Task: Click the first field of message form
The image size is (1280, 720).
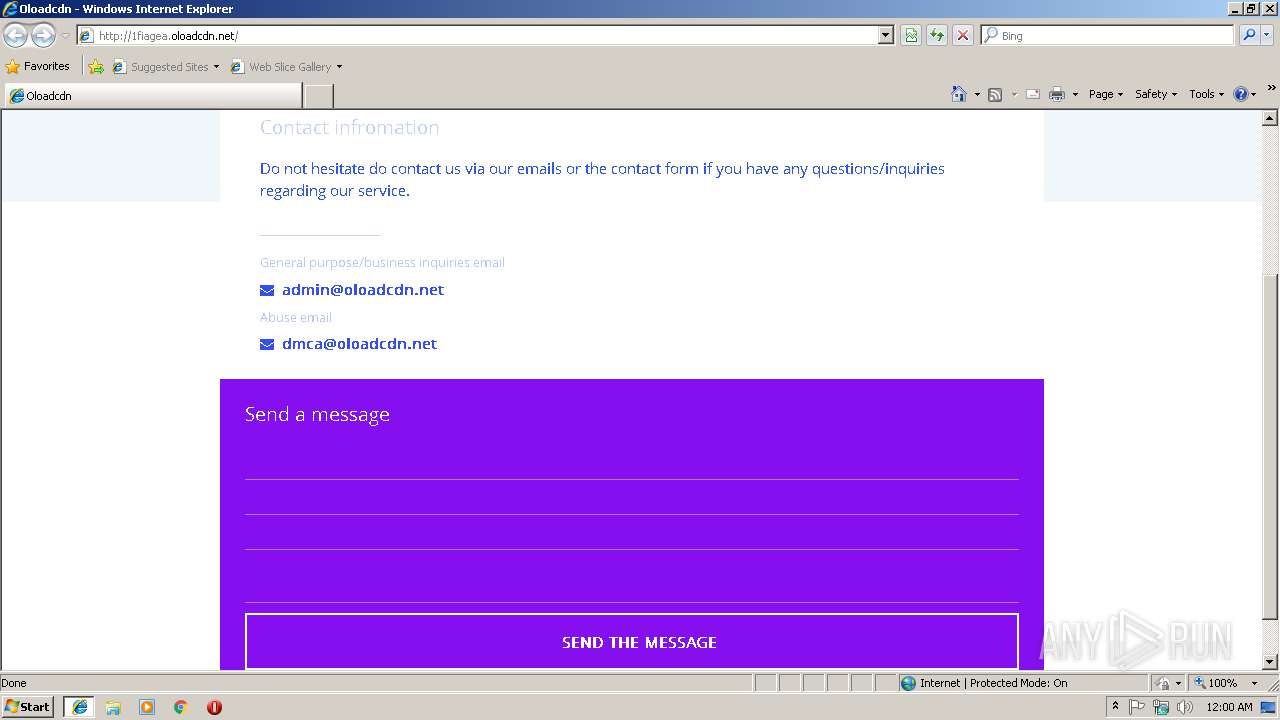Action: (x=632, y=463)
